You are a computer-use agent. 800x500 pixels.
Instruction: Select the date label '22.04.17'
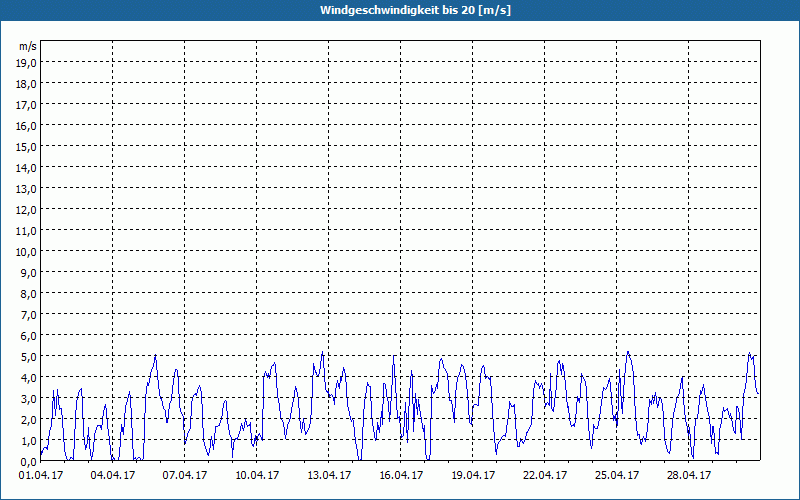544,475
